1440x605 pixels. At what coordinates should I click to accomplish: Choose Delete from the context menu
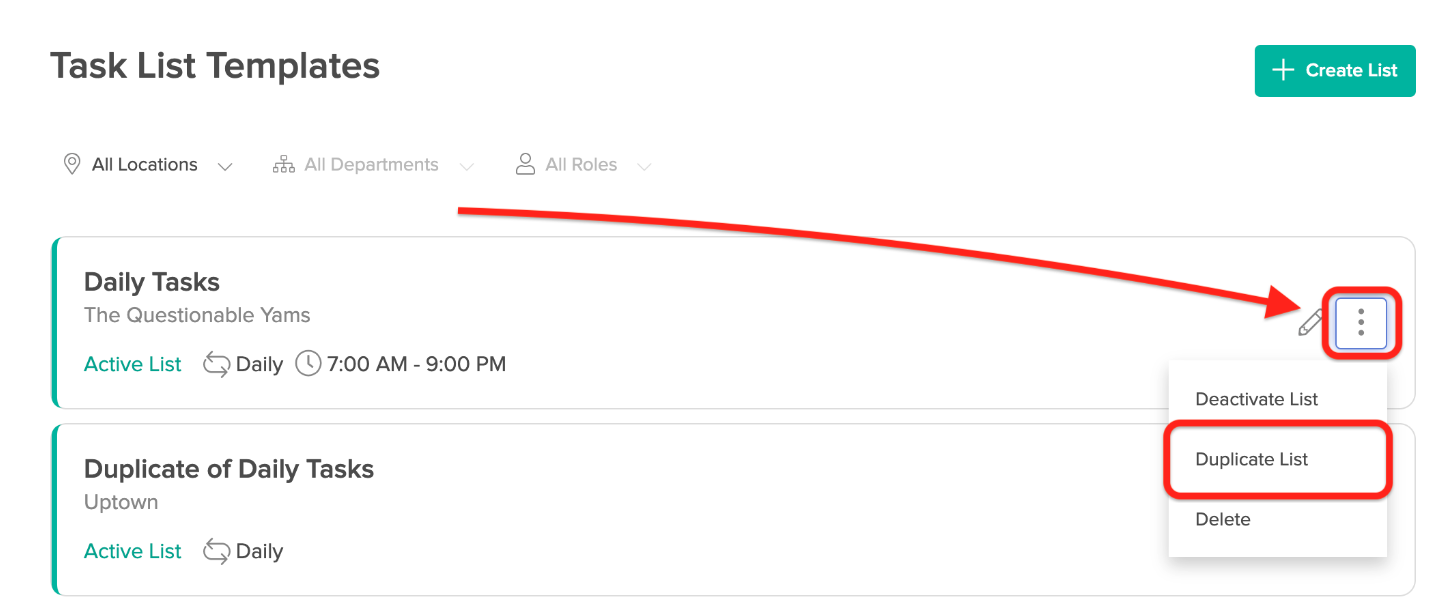(1223, 519)
